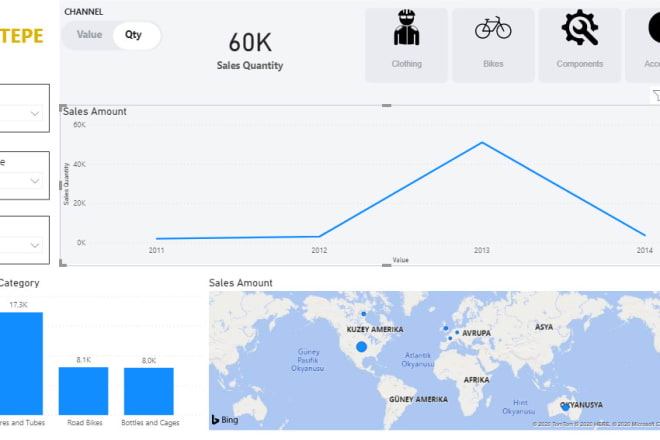Viewport: 660px width, 440px height.
Task: Click the CHANNEL slicer header
Action: (83, 12)
